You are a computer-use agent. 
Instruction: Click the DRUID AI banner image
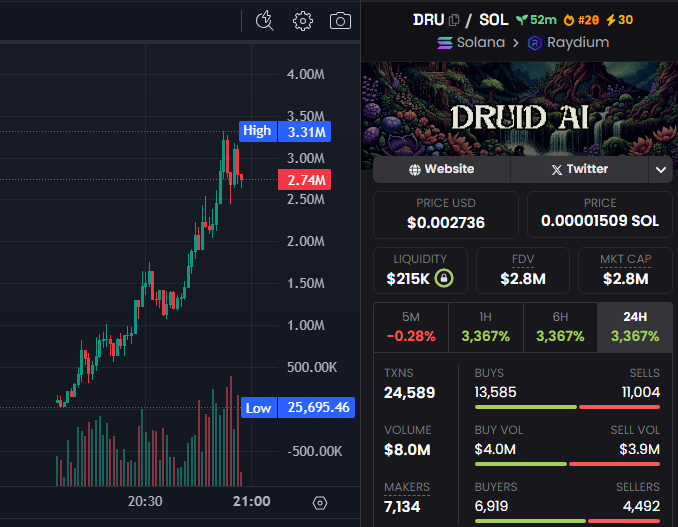point(519,109)
